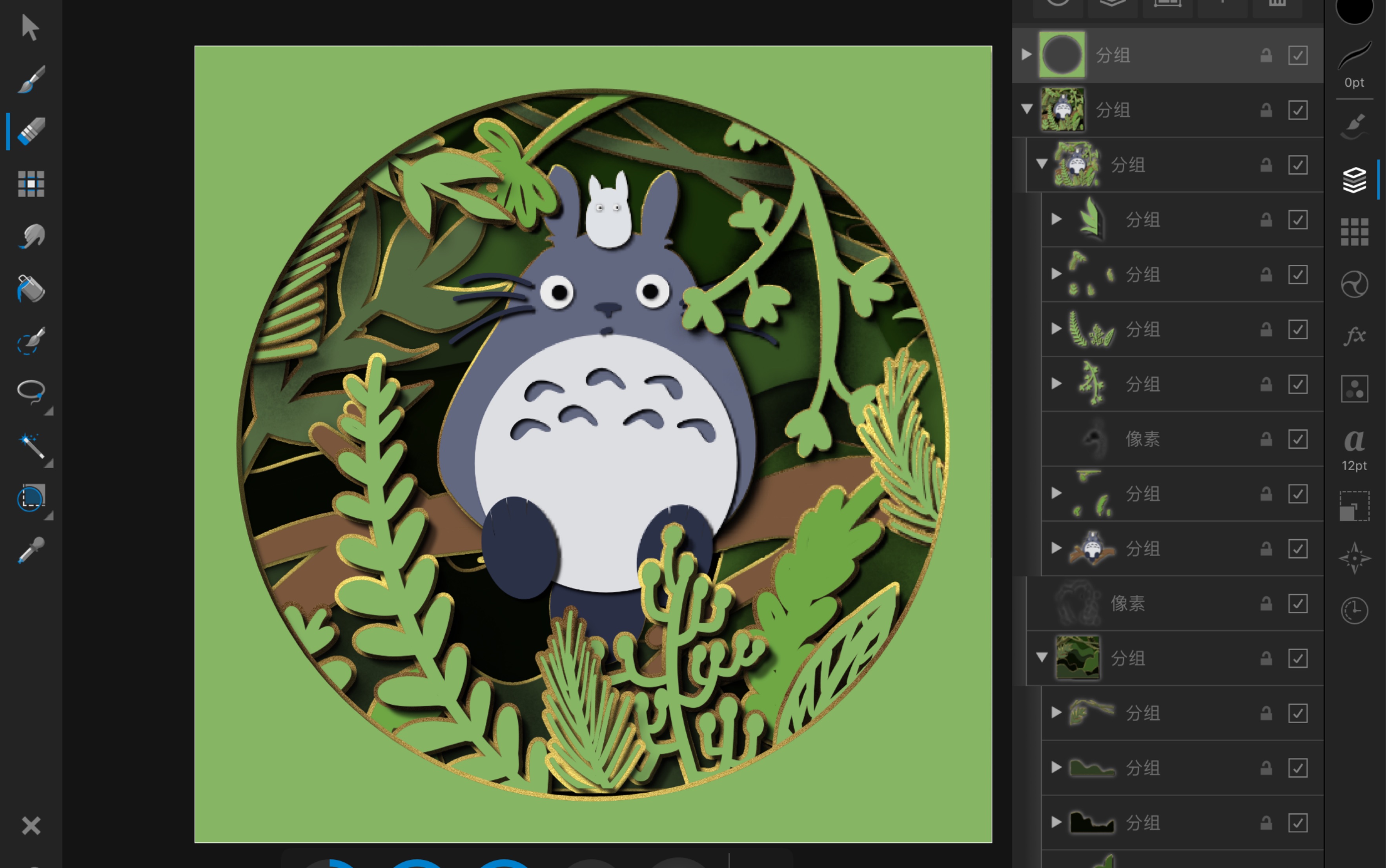Open the History clock studio
This screenshot has height=868, width=1386.
(x=1355, y=610)
